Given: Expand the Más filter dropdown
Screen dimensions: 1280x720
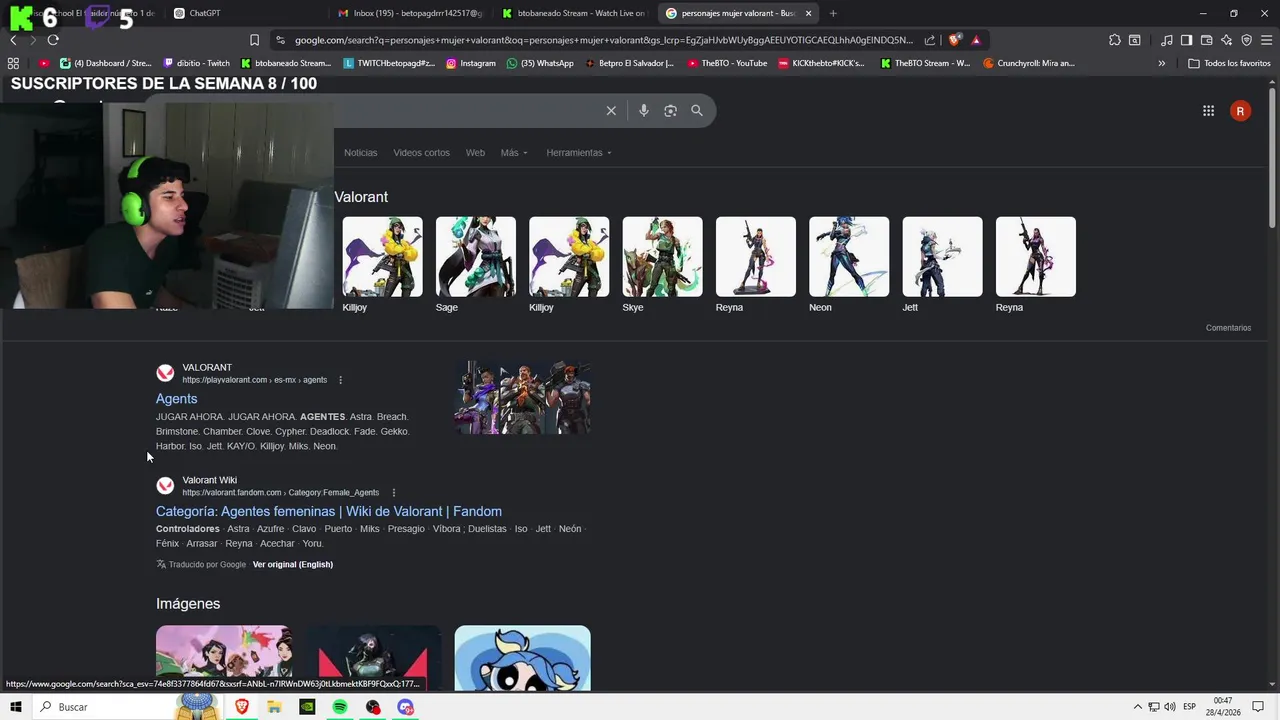Looking at the screenshot, I should (514, 153).
